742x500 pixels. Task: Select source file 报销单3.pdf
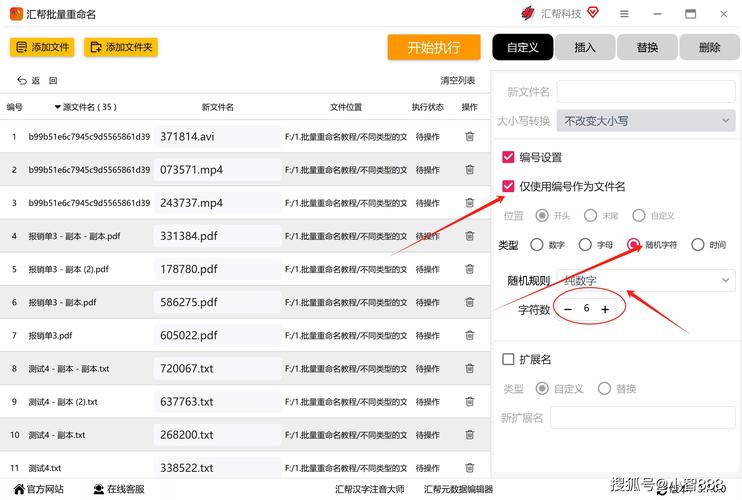[x=50, y=335]
